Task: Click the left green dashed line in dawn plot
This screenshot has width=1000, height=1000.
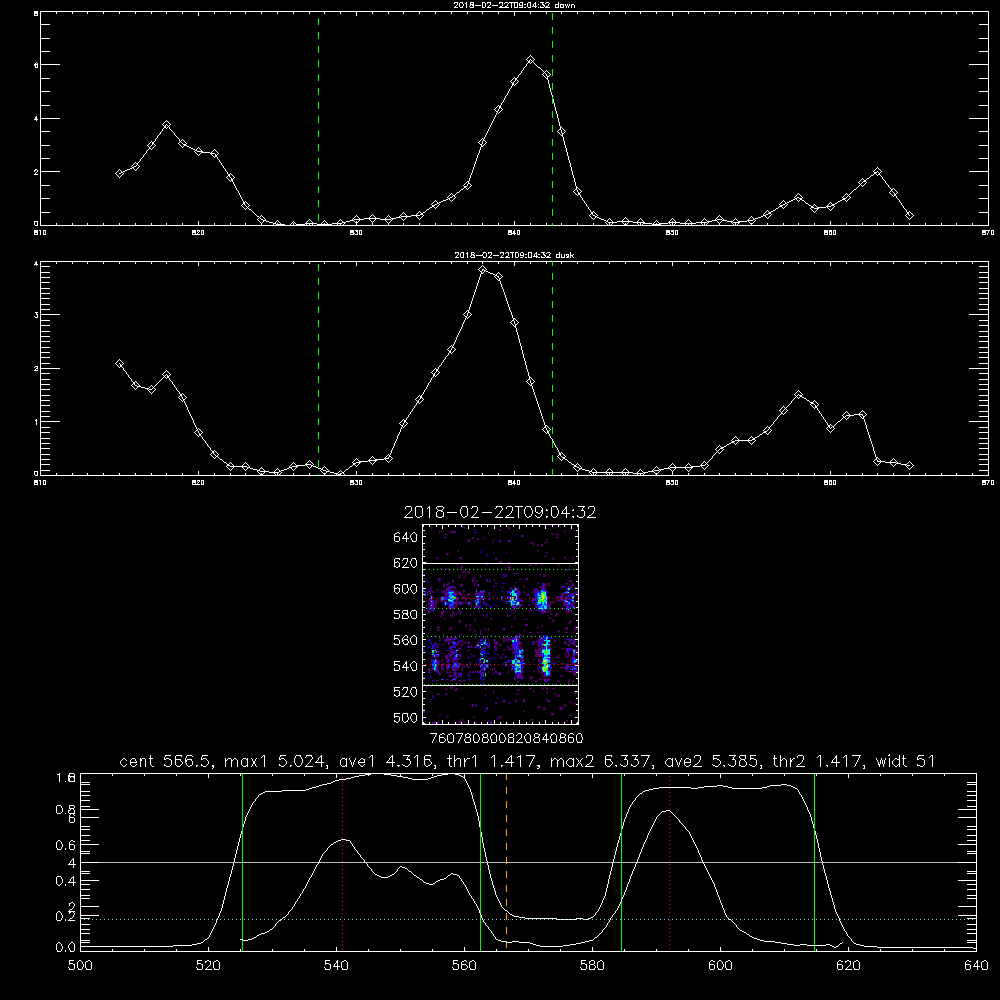Action: [318, 119]
